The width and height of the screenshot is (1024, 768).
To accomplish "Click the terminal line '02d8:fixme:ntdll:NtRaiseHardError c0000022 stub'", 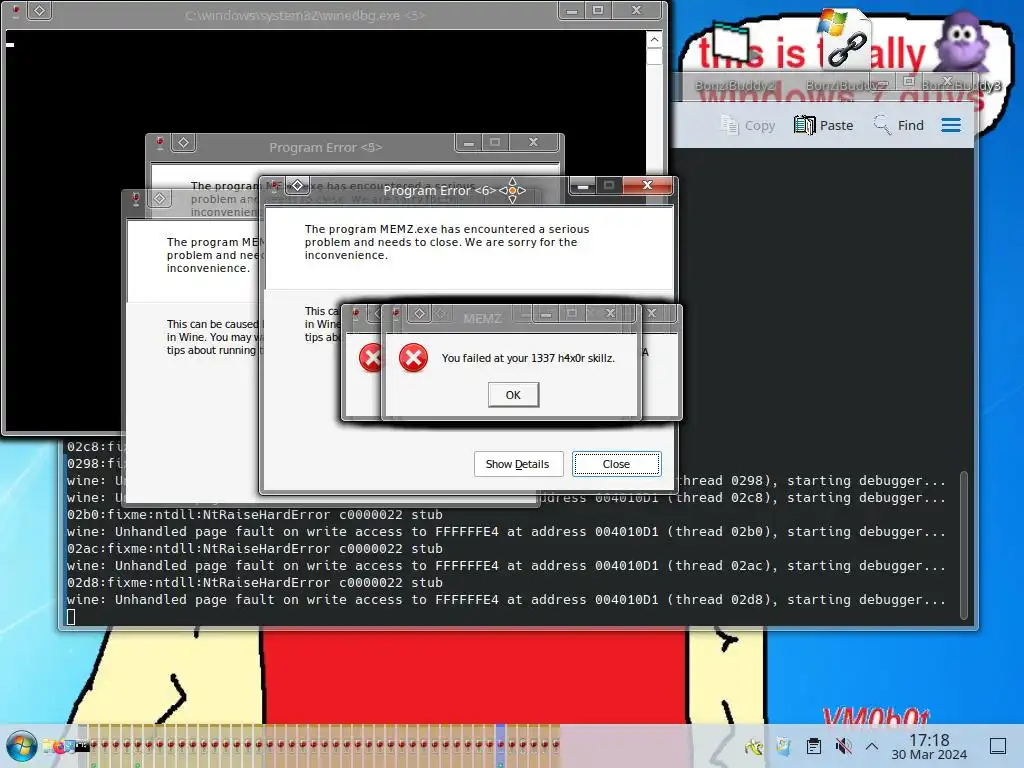I will coord(255,583).
